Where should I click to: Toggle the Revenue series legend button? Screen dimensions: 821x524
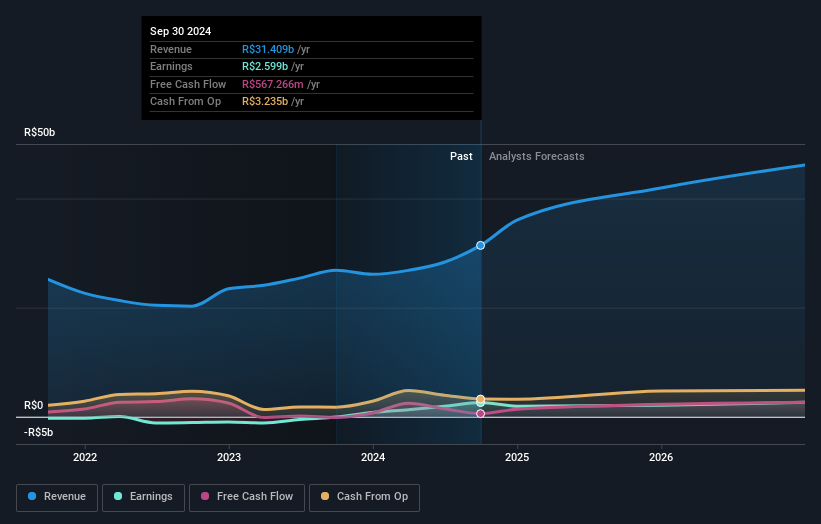point(57,497)
